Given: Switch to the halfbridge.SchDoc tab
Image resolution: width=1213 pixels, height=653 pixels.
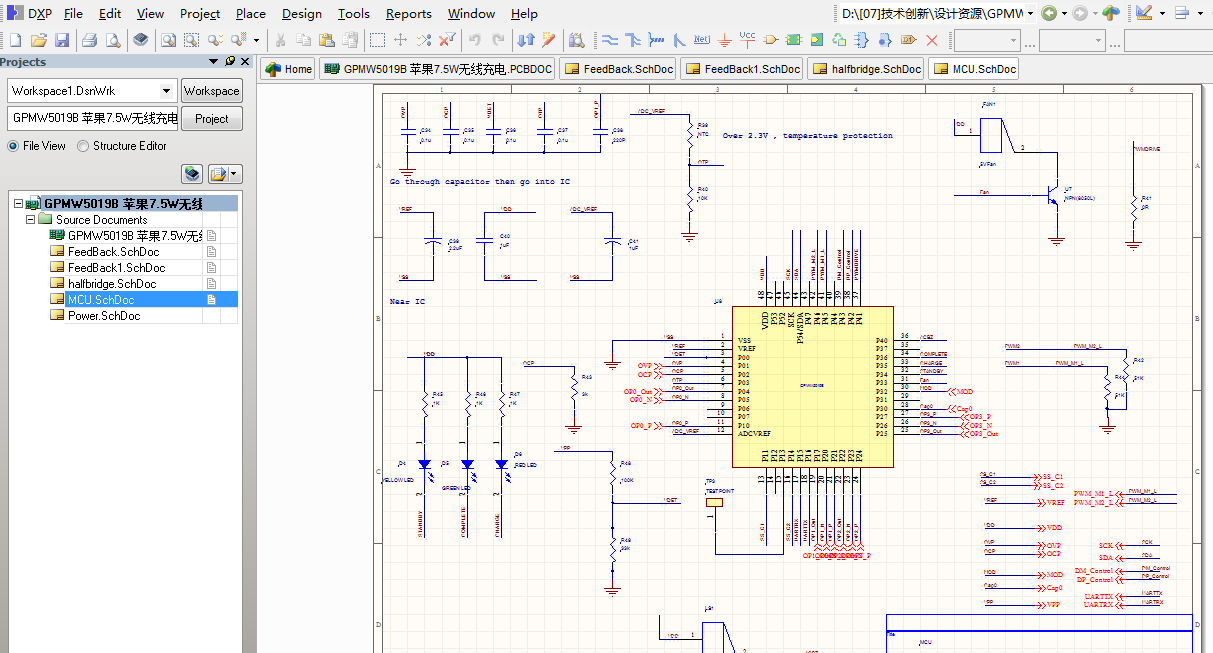Looking at the screenshot, I should [866, 69].
